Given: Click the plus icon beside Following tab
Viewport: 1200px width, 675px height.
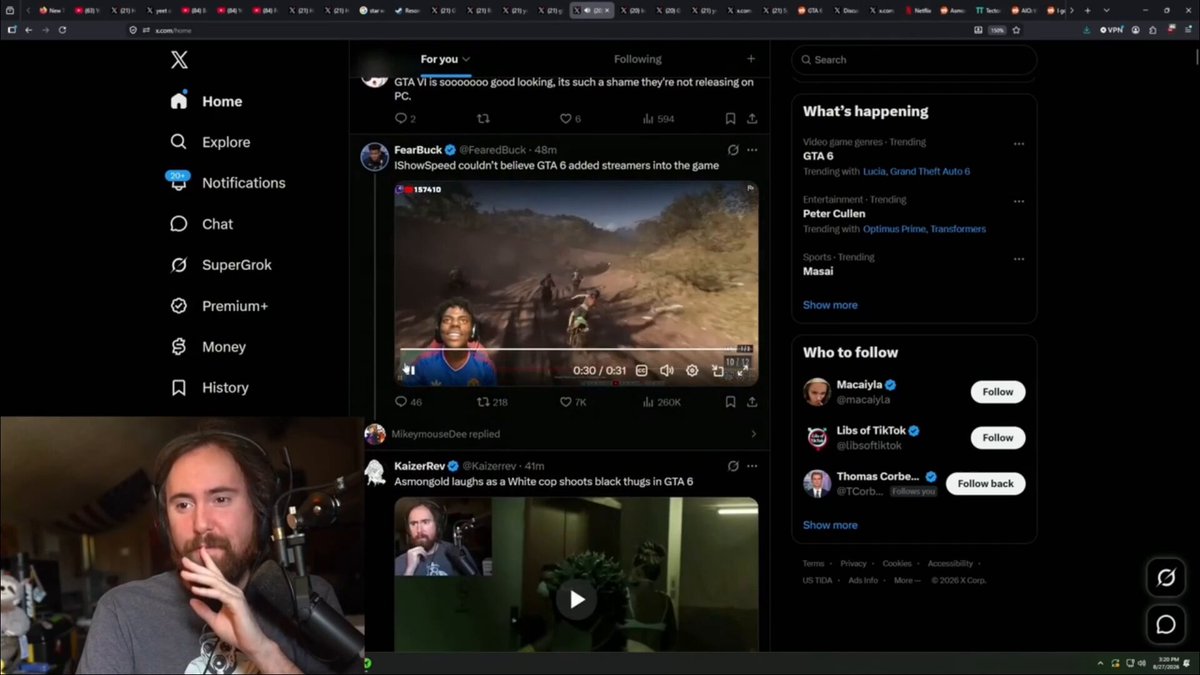Looking at the screenshot, I should 751,59.
